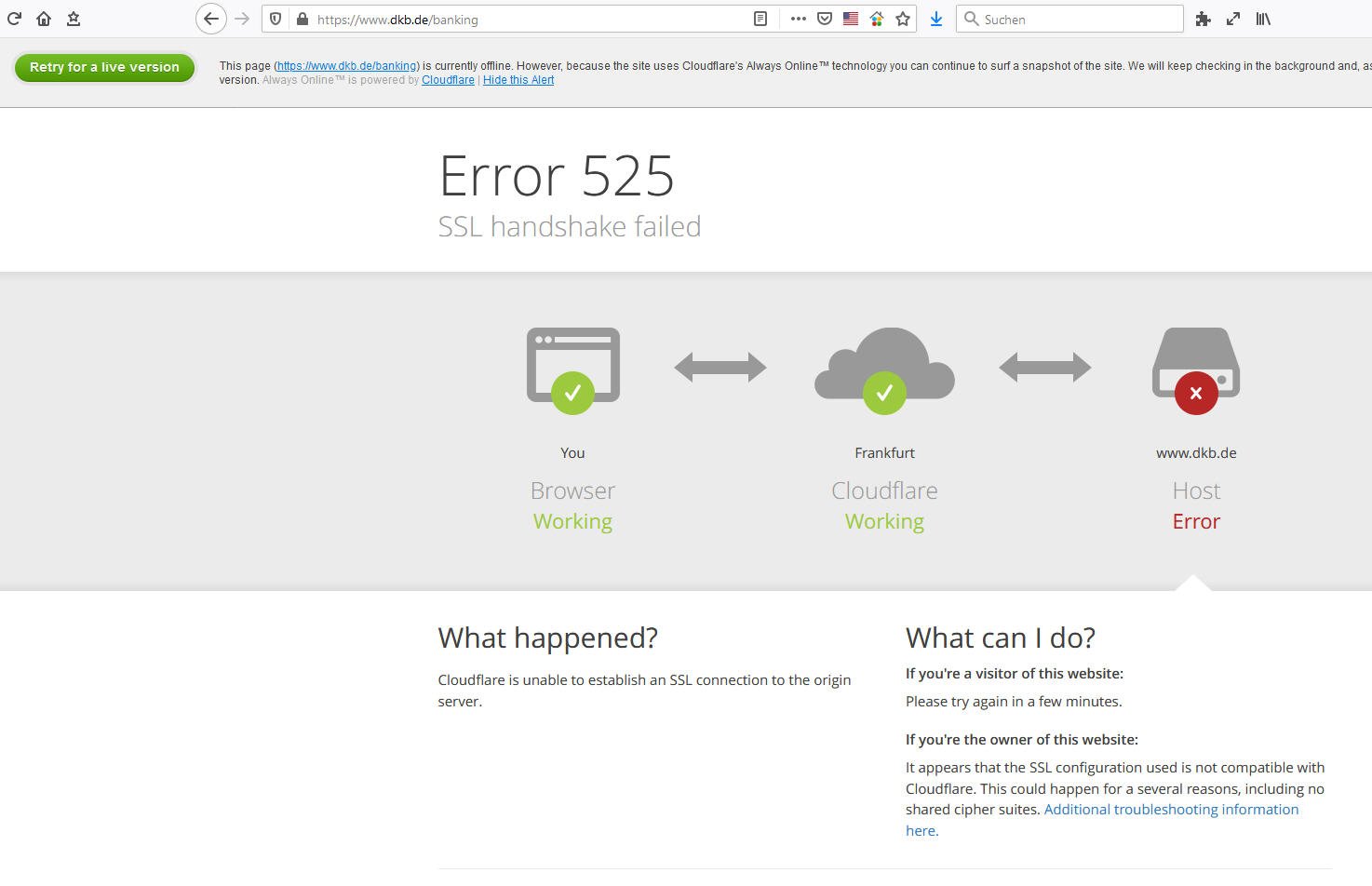Enter full screen with the diagonal arrows

pyautogui.click(x=1233, y=19)
